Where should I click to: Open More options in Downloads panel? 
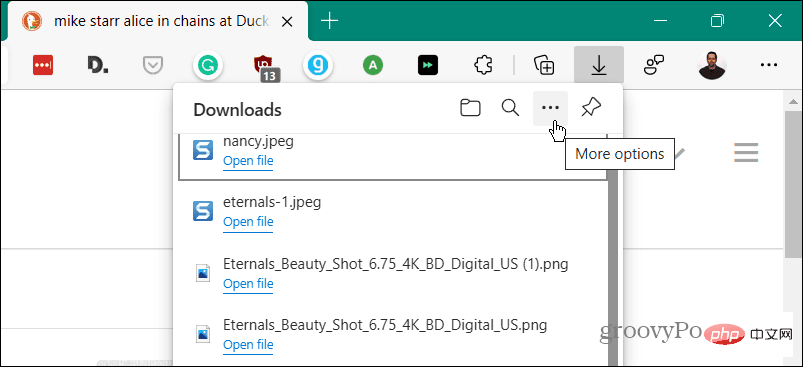point(551,109)
